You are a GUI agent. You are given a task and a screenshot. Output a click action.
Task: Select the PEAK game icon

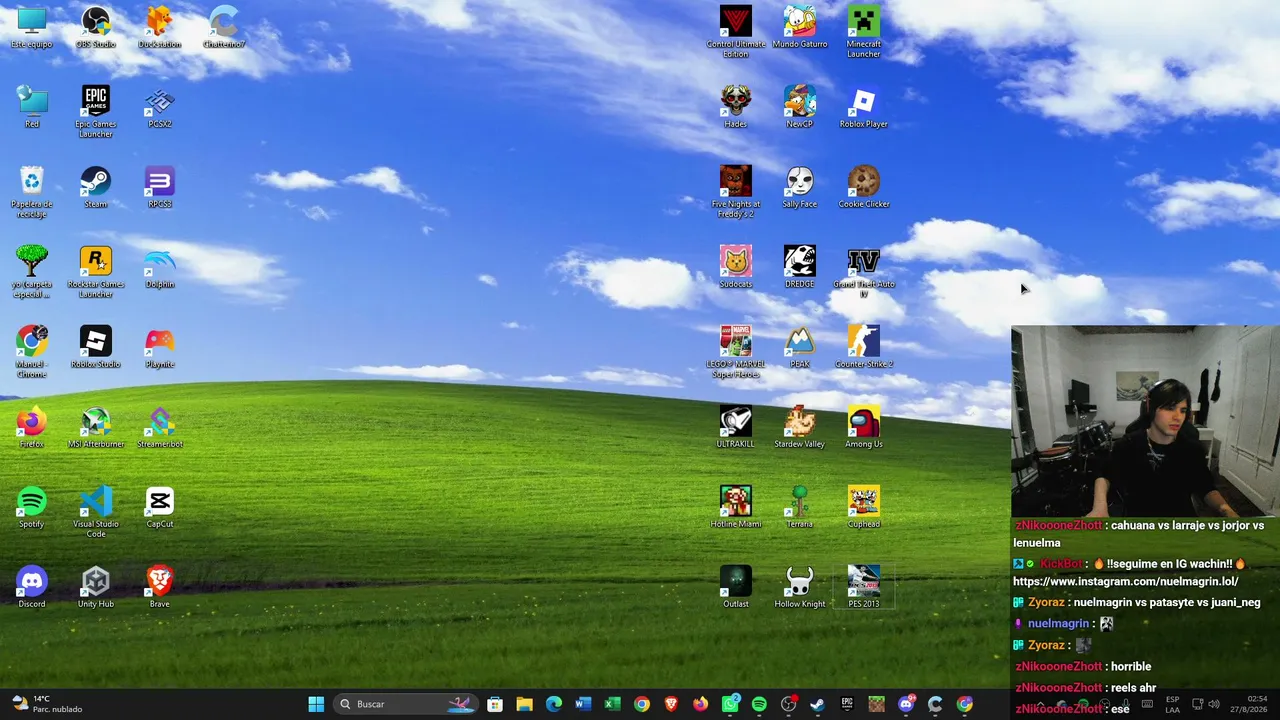coord(800,347)
